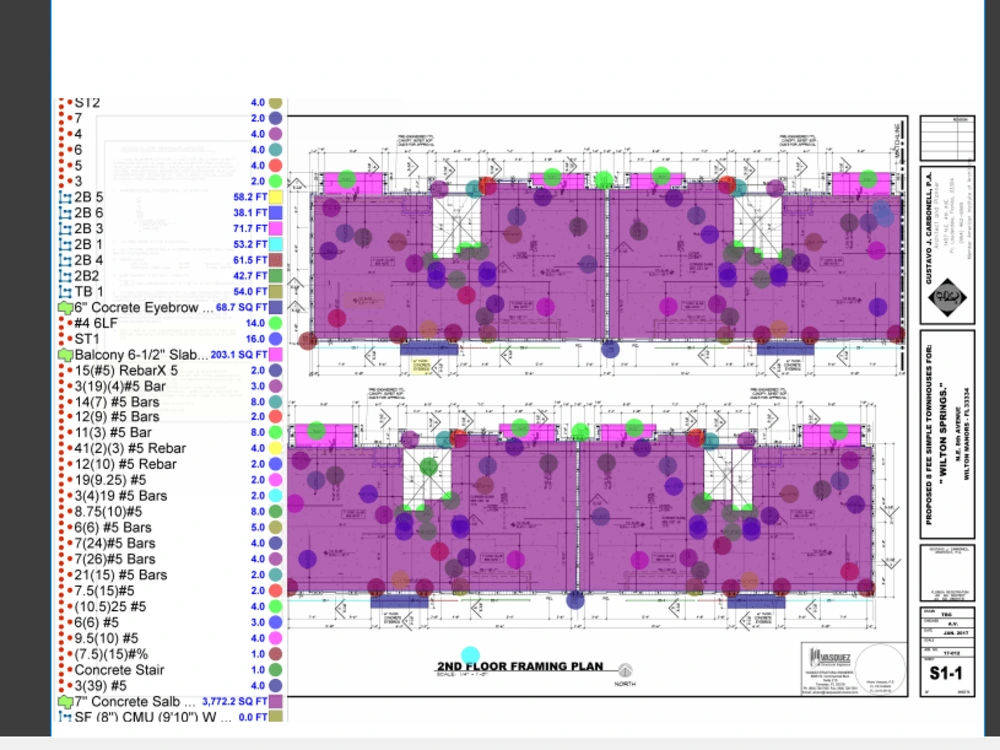This screenshot has height=750, width=1000.
Task: Click the linear takeoff icon beside 2B 3
Action: (66, 228)
